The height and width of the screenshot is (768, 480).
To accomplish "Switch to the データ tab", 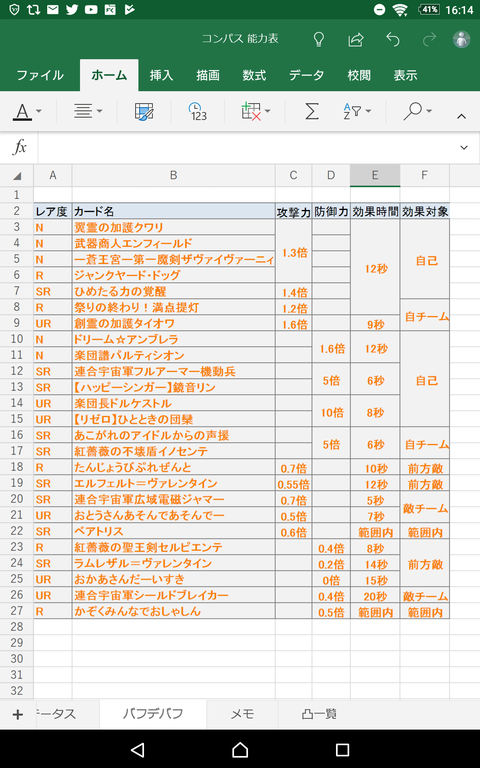I will 307,75.
